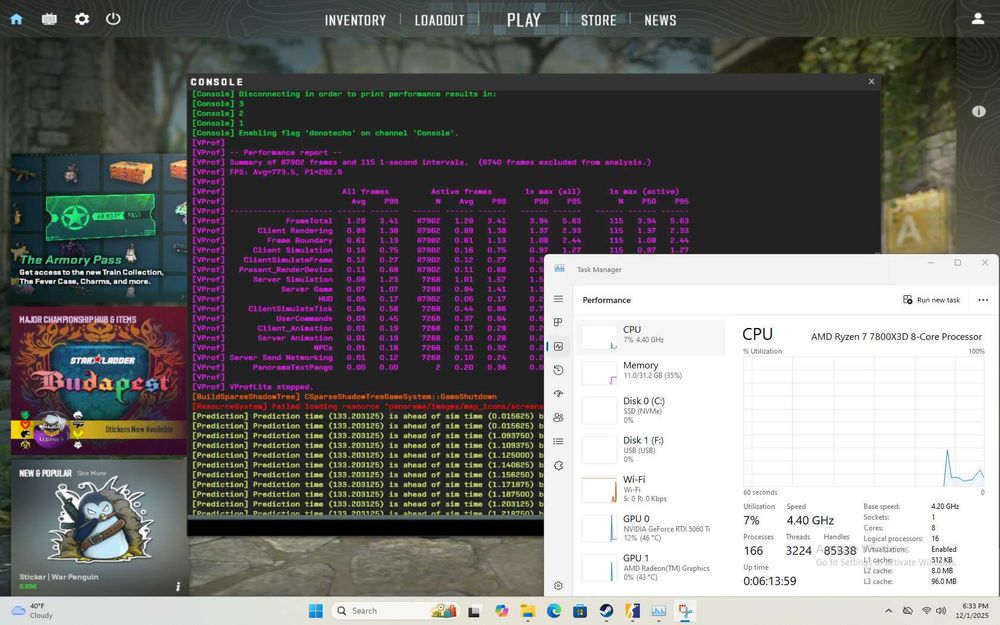Click the War Penguin sticker item
This screenshot has height=625, width=1000.
coord(98,526)
